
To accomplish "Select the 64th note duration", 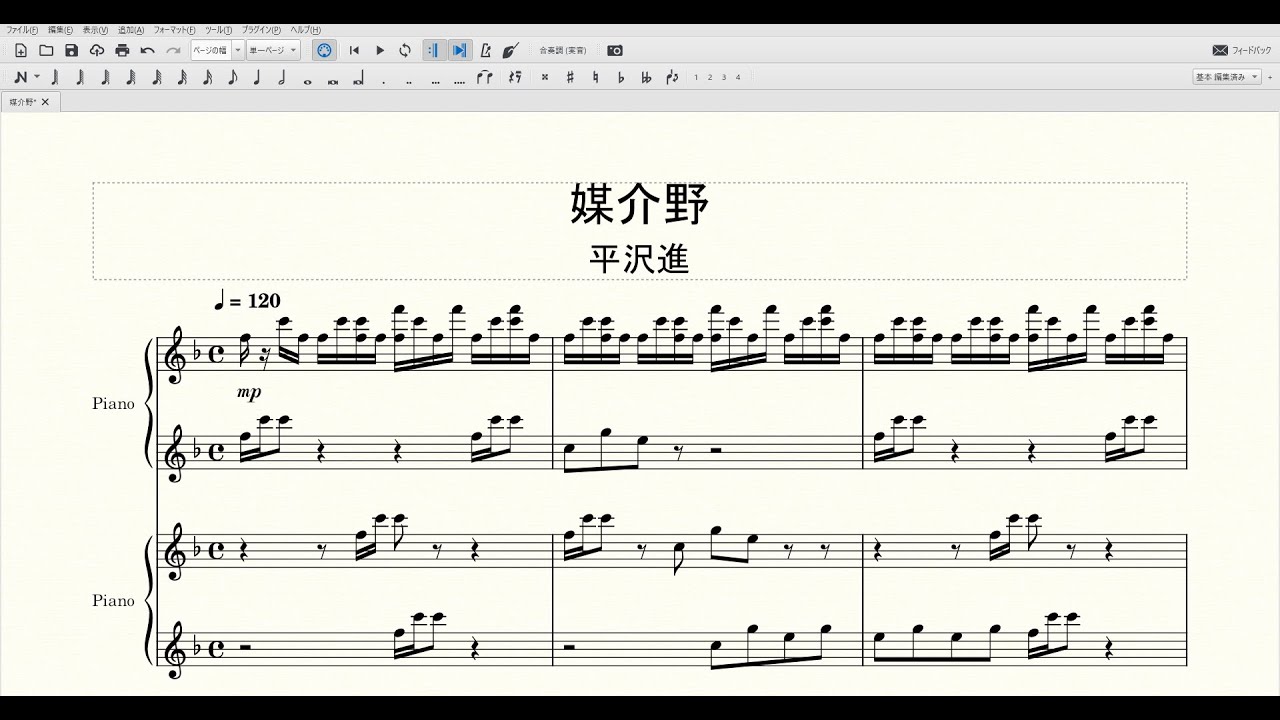I will pos(157,77).
